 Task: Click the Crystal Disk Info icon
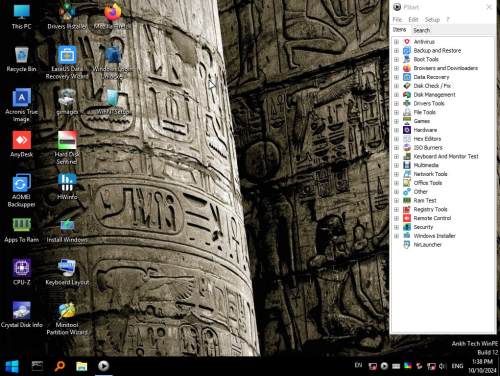[x=22, y=315]
